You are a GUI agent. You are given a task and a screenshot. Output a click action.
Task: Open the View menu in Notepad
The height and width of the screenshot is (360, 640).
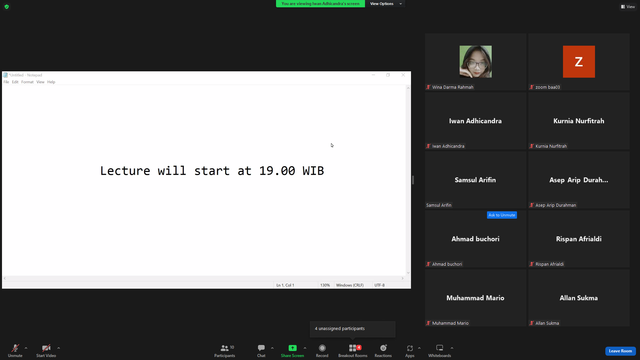pyautogui.click(x=40, y=82)
